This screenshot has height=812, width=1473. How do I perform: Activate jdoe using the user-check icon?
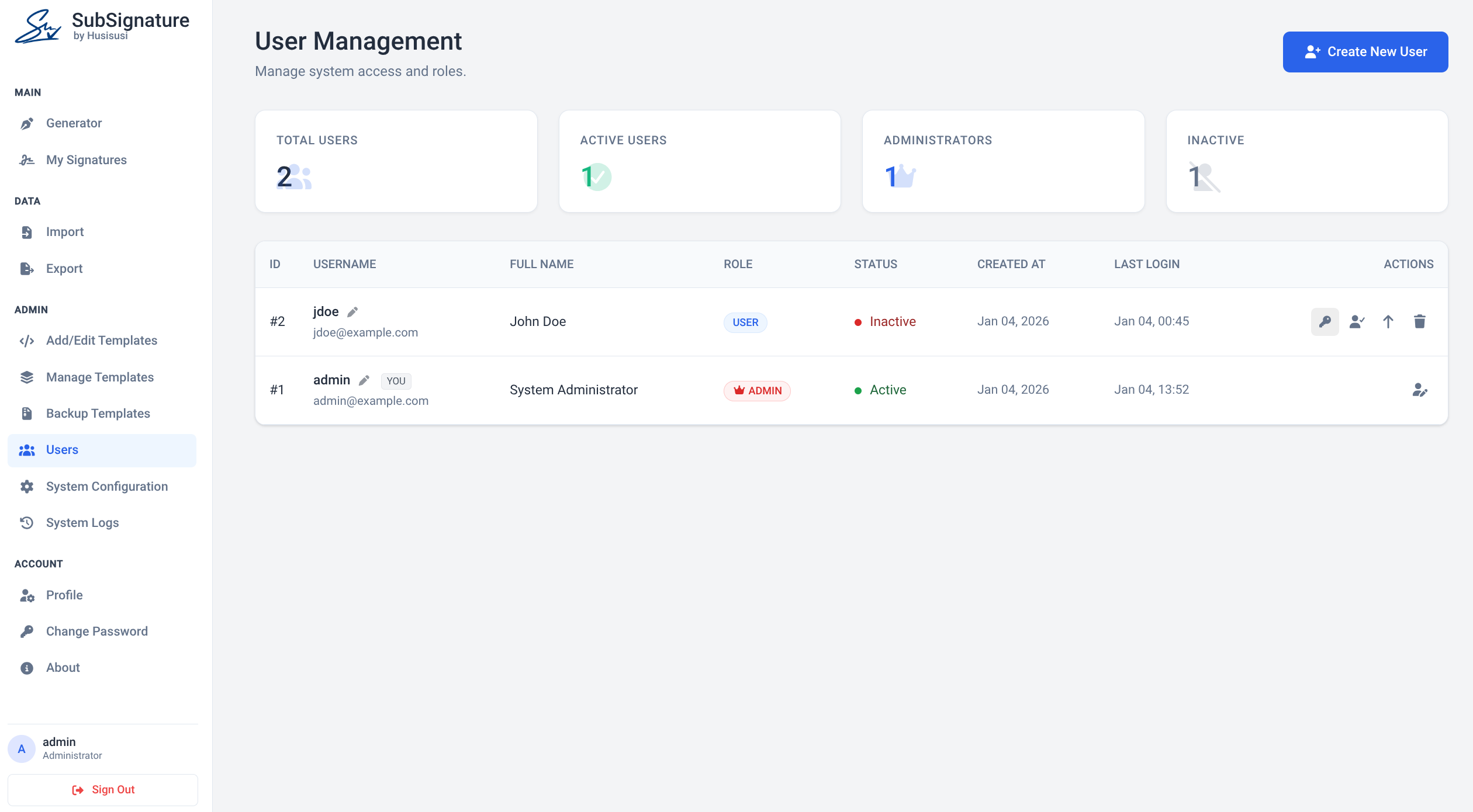pyautogui.click(x=1357, y=321)
